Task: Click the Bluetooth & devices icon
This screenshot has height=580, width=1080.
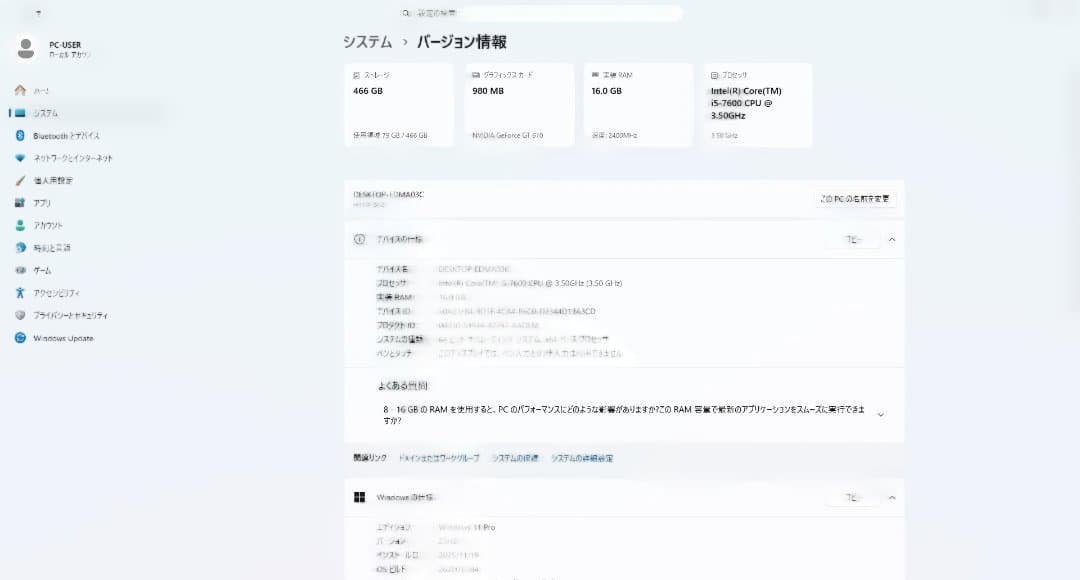Action: pyautogui.click(x=20, y=136)
